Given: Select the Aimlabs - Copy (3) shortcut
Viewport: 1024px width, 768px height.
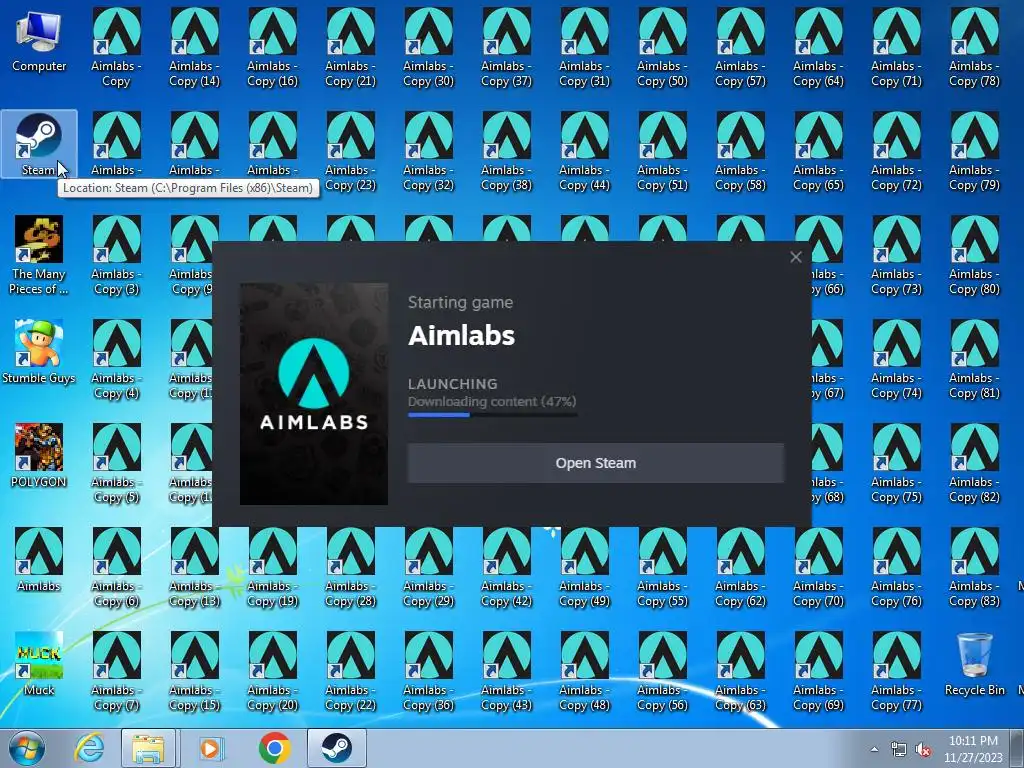Looking at the screenshot, I should [x=116, y=256].
